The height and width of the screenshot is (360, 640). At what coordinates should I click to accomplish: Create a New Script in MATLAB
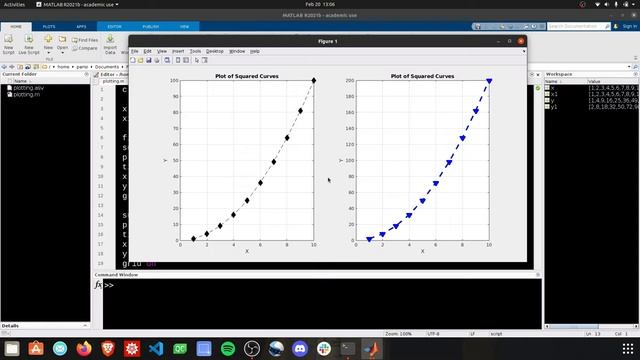tap(8, 44)
